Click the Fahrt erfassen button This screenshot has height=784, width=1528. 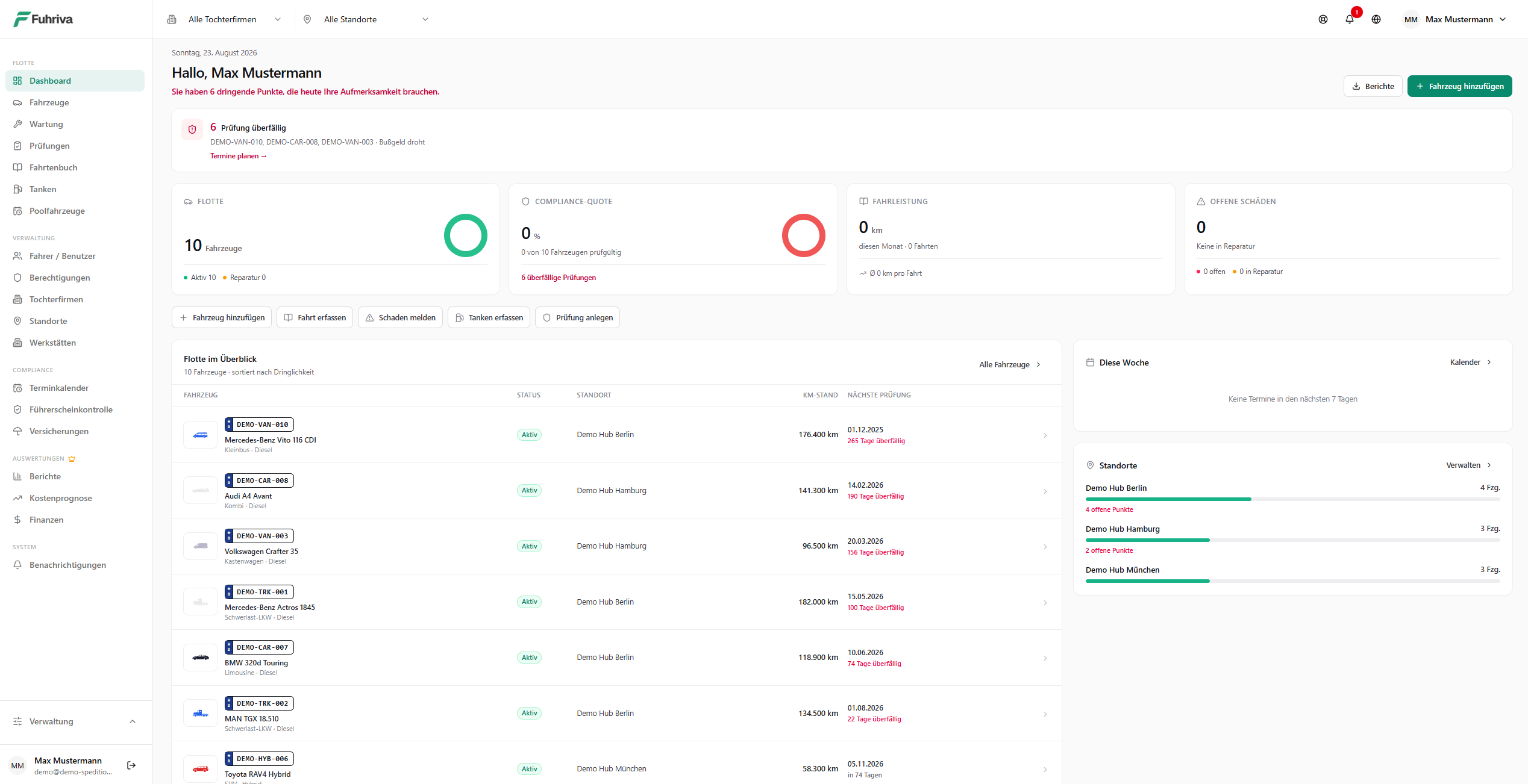(x=315, y=317)
